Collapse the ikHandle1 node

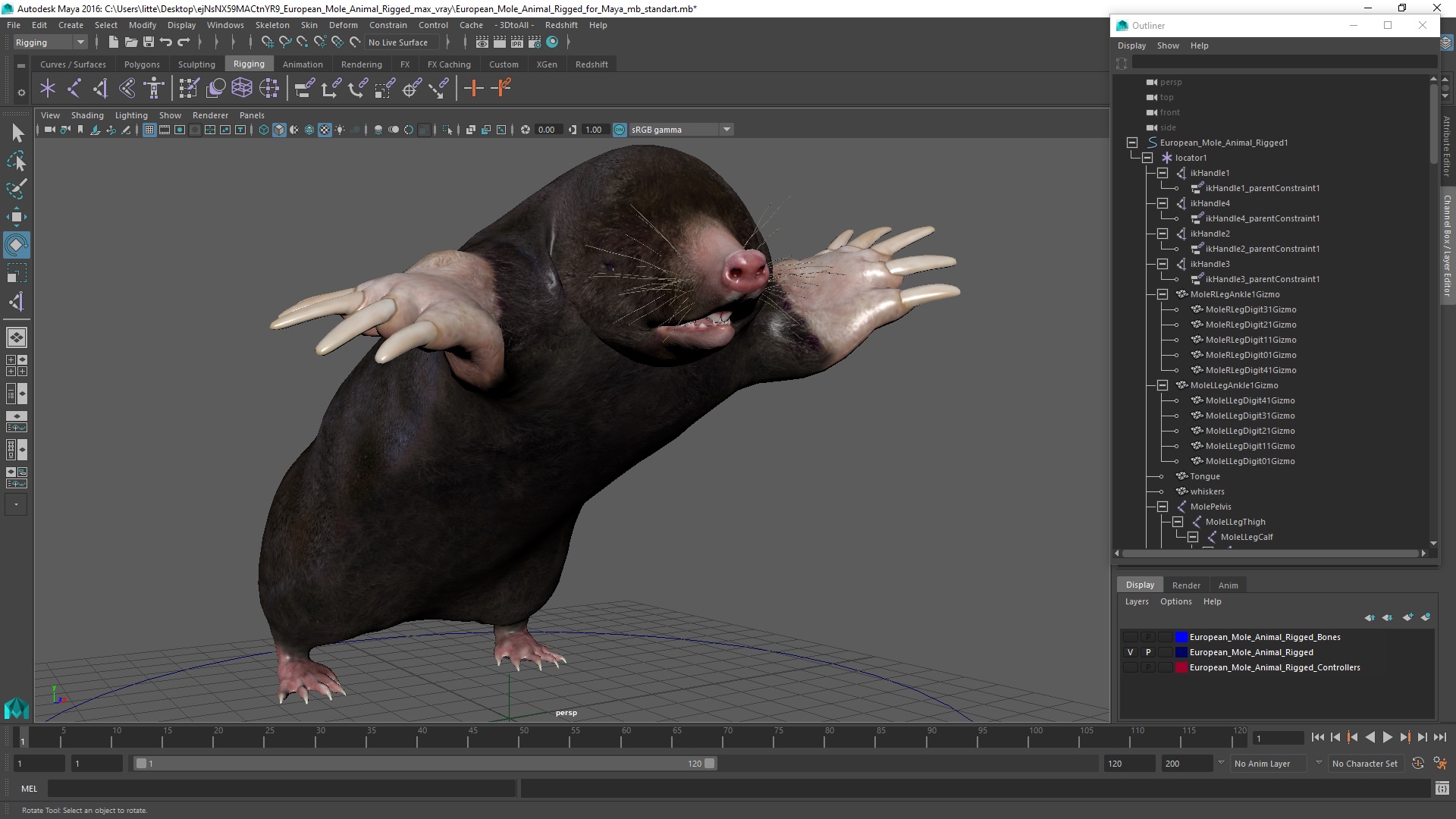tap(1163, 173)
